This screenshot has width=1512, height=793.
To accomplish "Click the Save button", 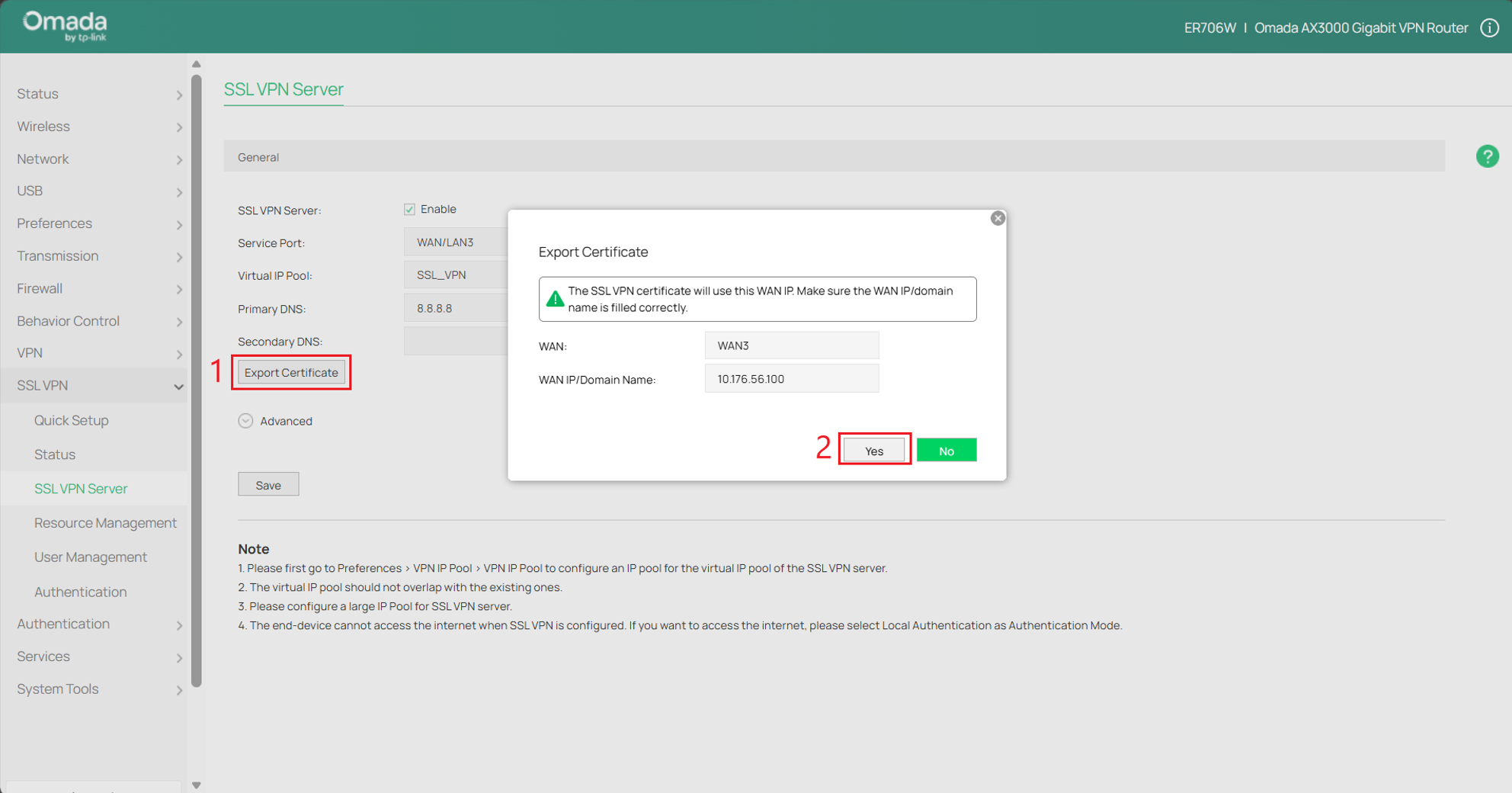I will pos(268,485).
